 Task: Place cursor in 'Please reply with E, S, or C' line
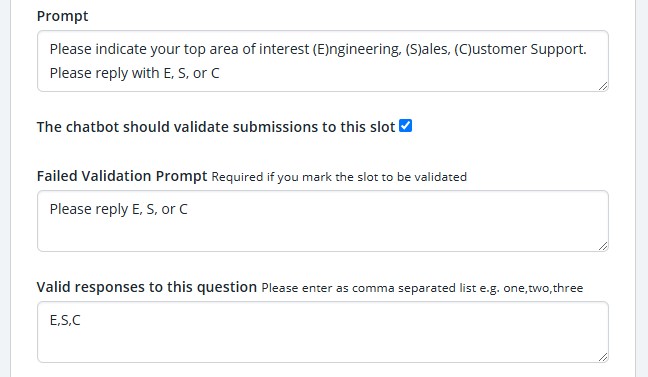point(134,73)
